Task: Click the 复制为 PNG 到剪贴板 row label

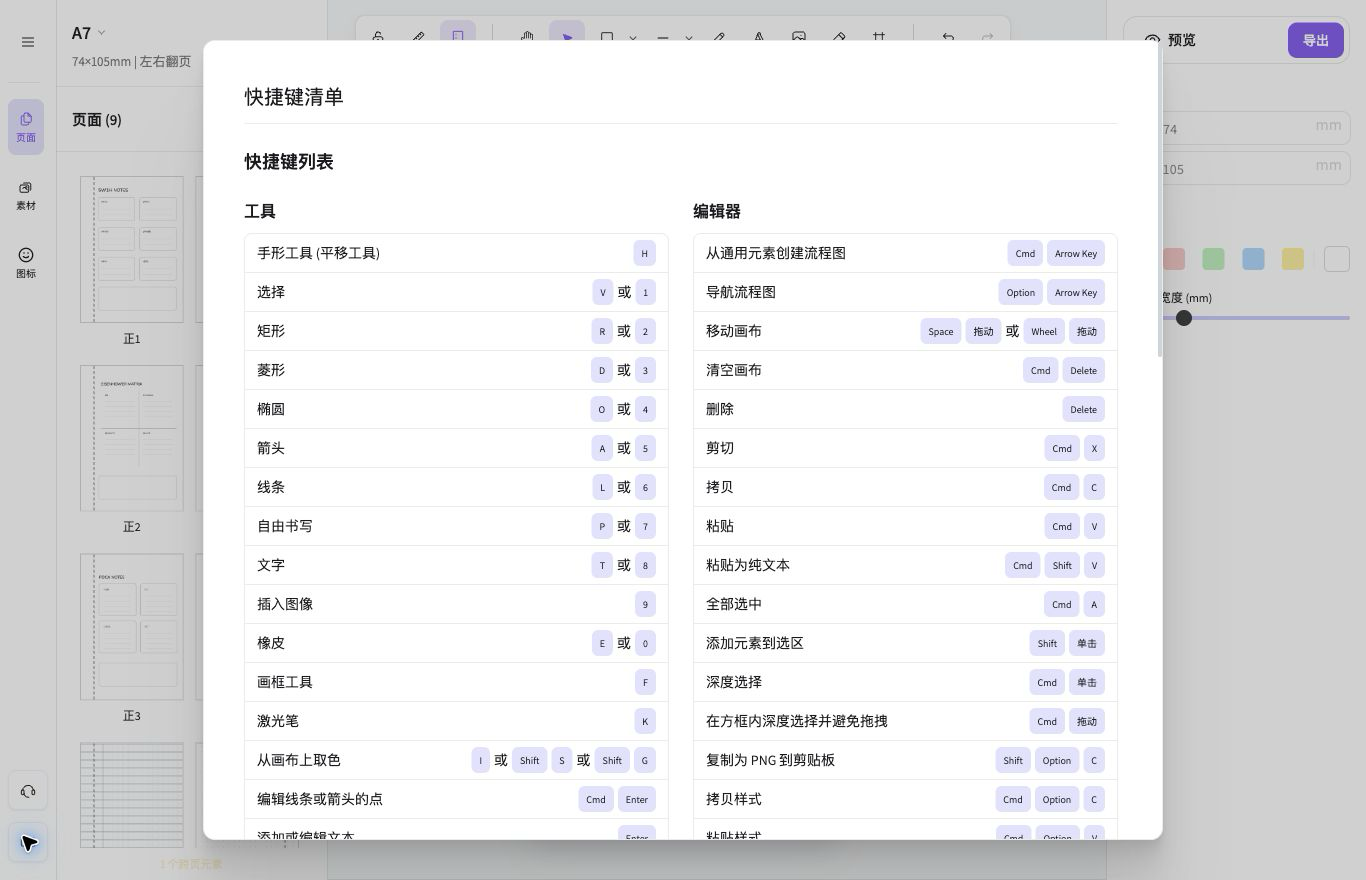Action: (770, 760)
